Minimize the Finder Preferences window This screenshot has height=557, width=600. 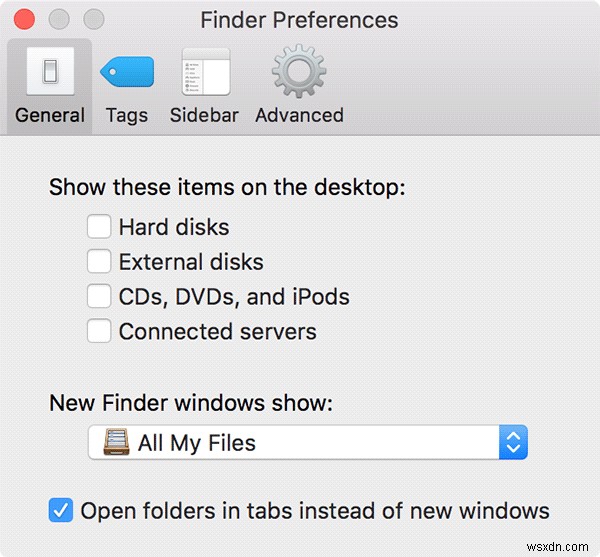click(58, 20)
